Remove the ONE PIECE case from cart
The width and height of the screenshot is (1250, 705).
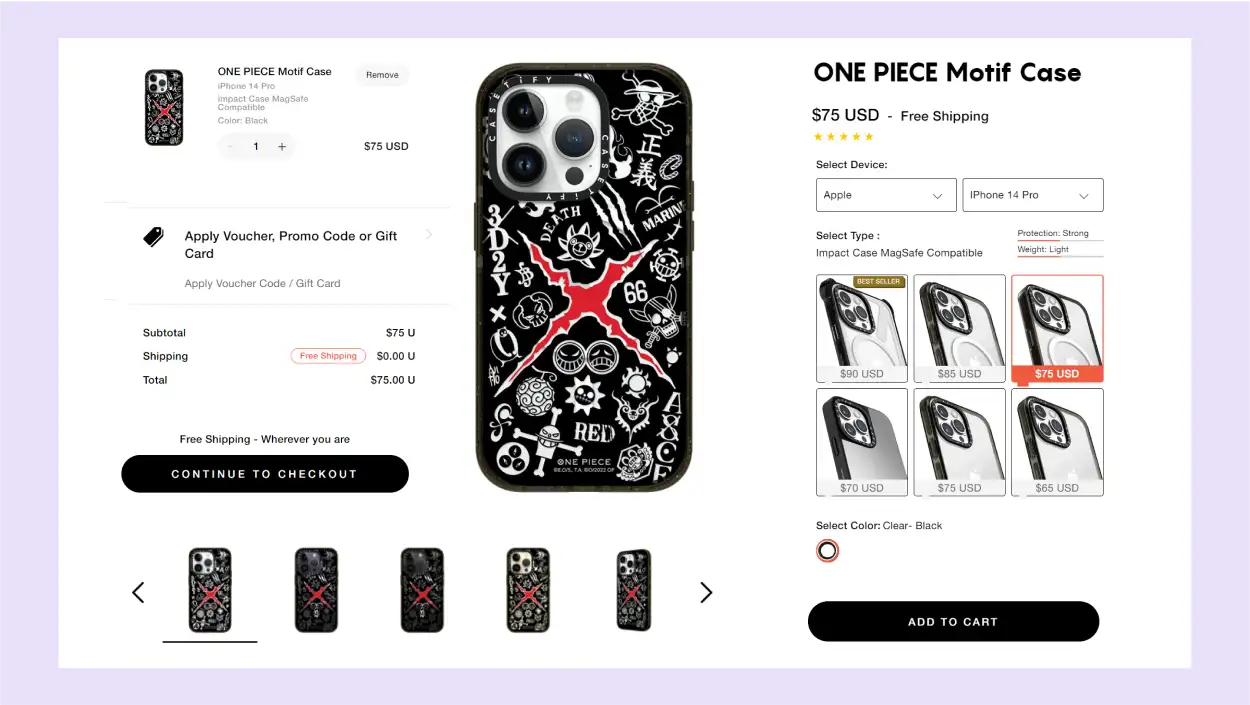click(382, 75)
